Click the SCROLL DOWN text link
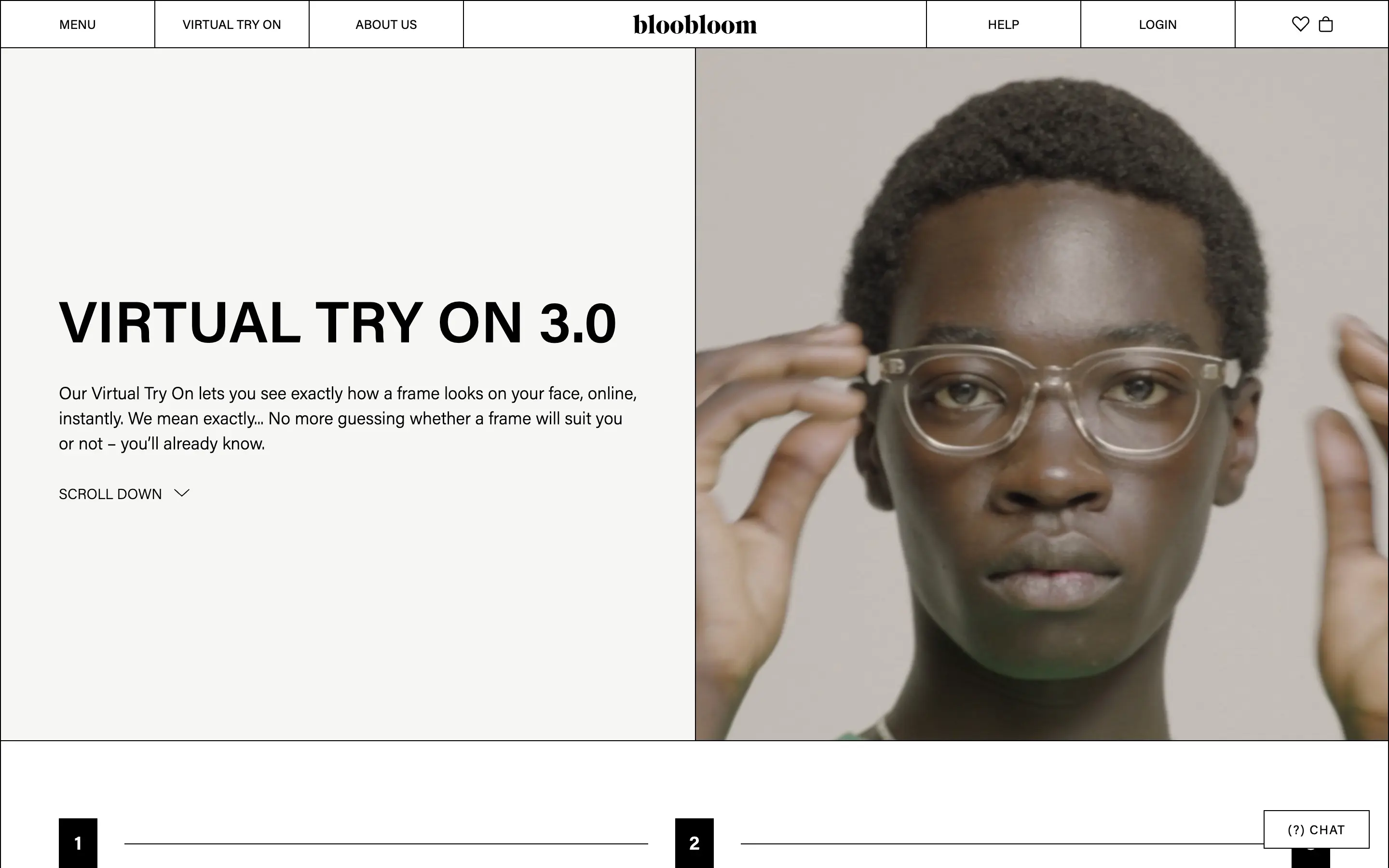Image resolution: width=1389 pixels, height=868 pixels. (110, 494)
